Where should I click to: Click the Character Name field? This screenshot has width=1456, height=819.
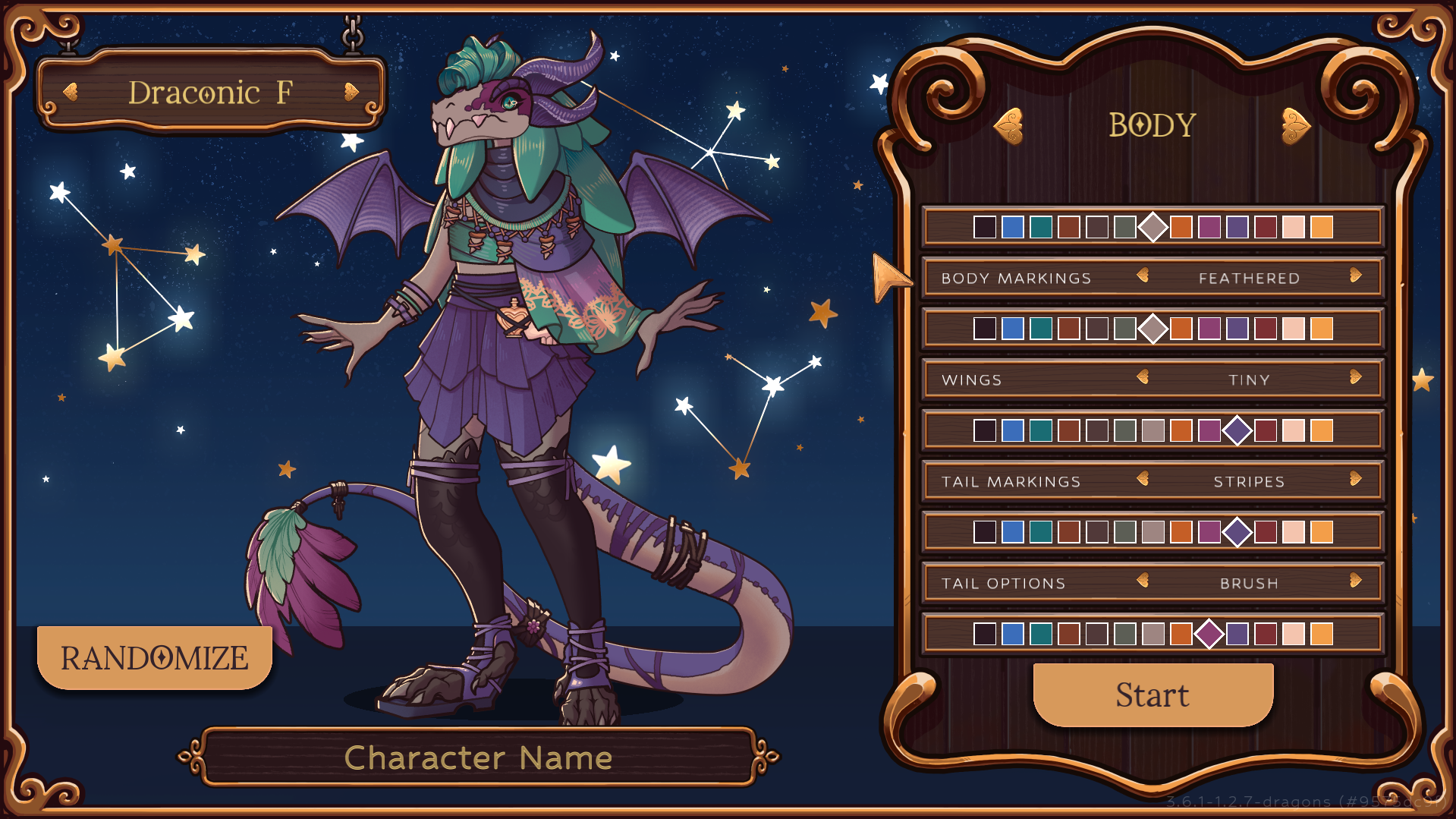tap(478, 757)
